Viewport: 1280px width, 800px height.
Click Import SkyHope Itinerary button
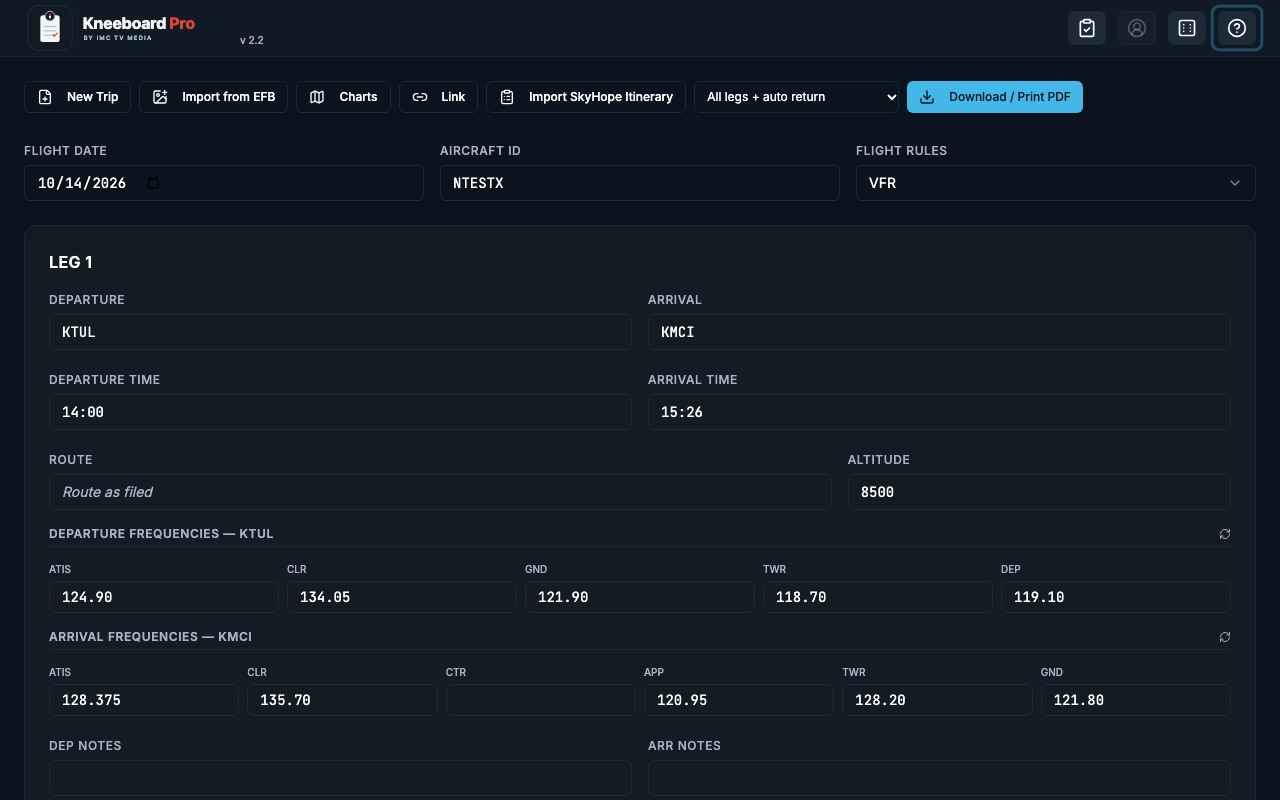click(586, 97)
